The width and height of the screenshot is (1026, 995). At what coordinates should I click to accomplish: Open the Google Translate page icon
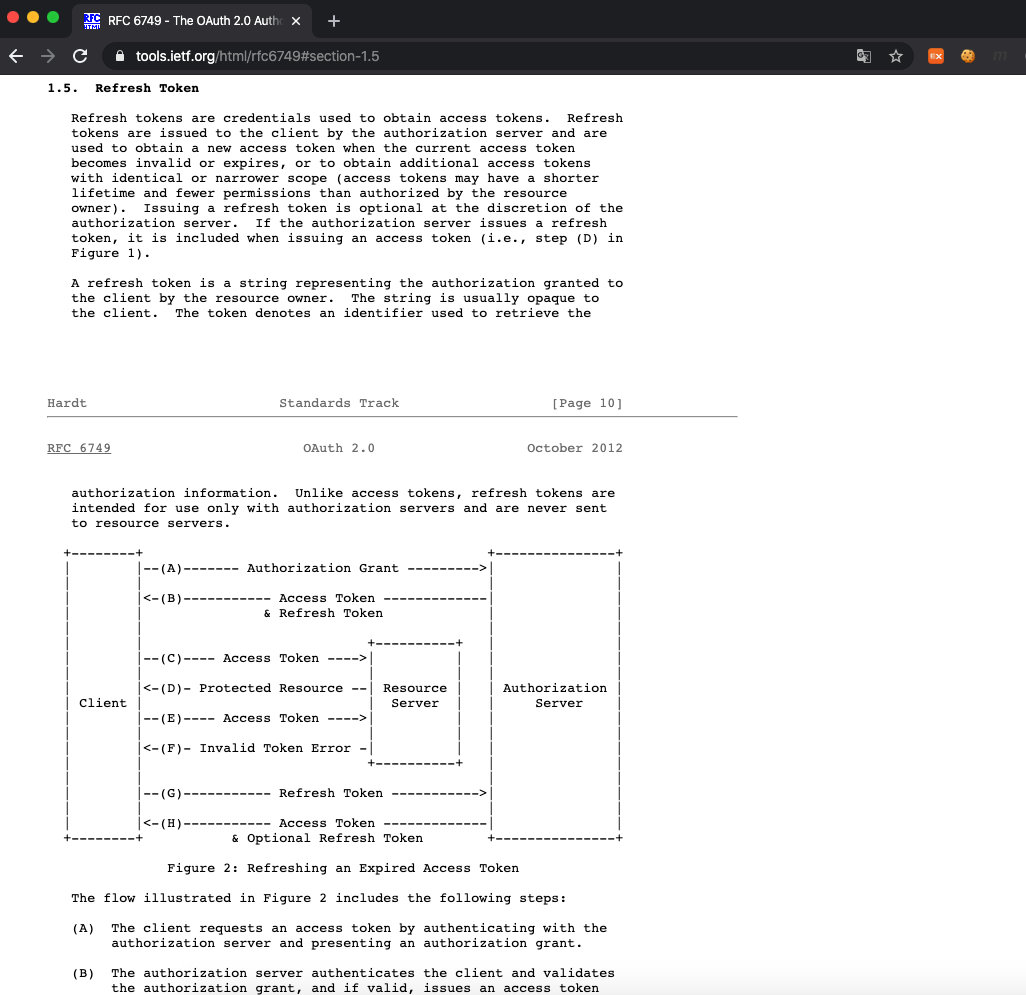pyautogui.click(x=864, y=56)
